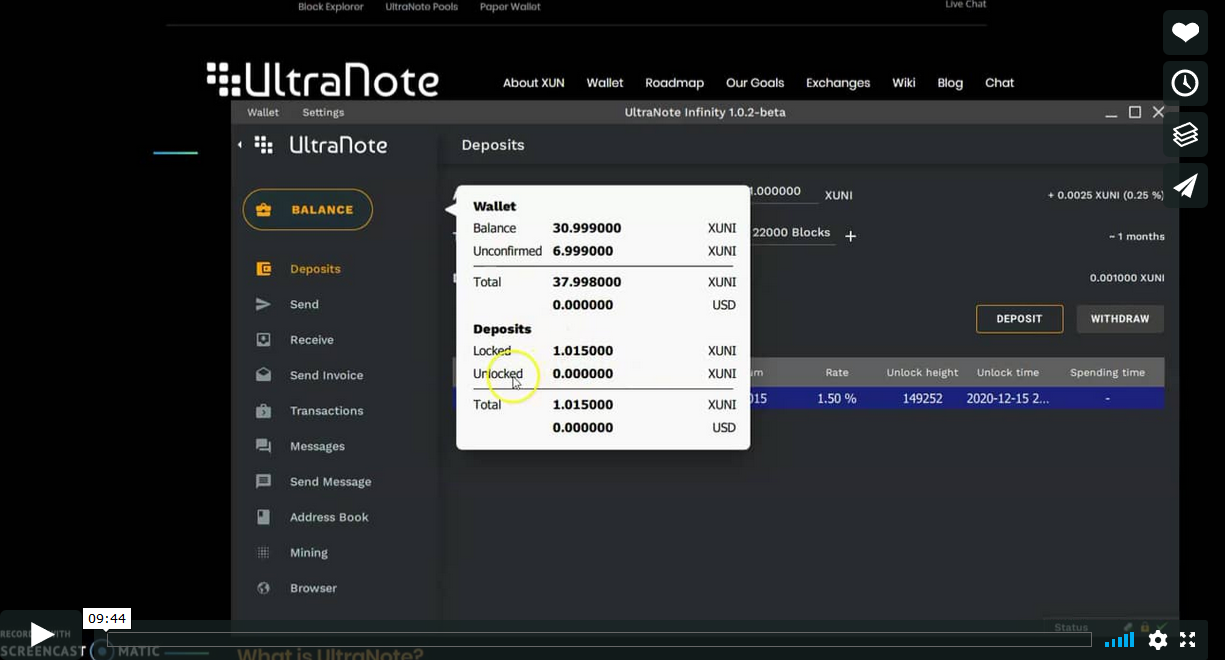Open the Wiki page
The image size is (1225, 660).
click(x=904, y=83)
